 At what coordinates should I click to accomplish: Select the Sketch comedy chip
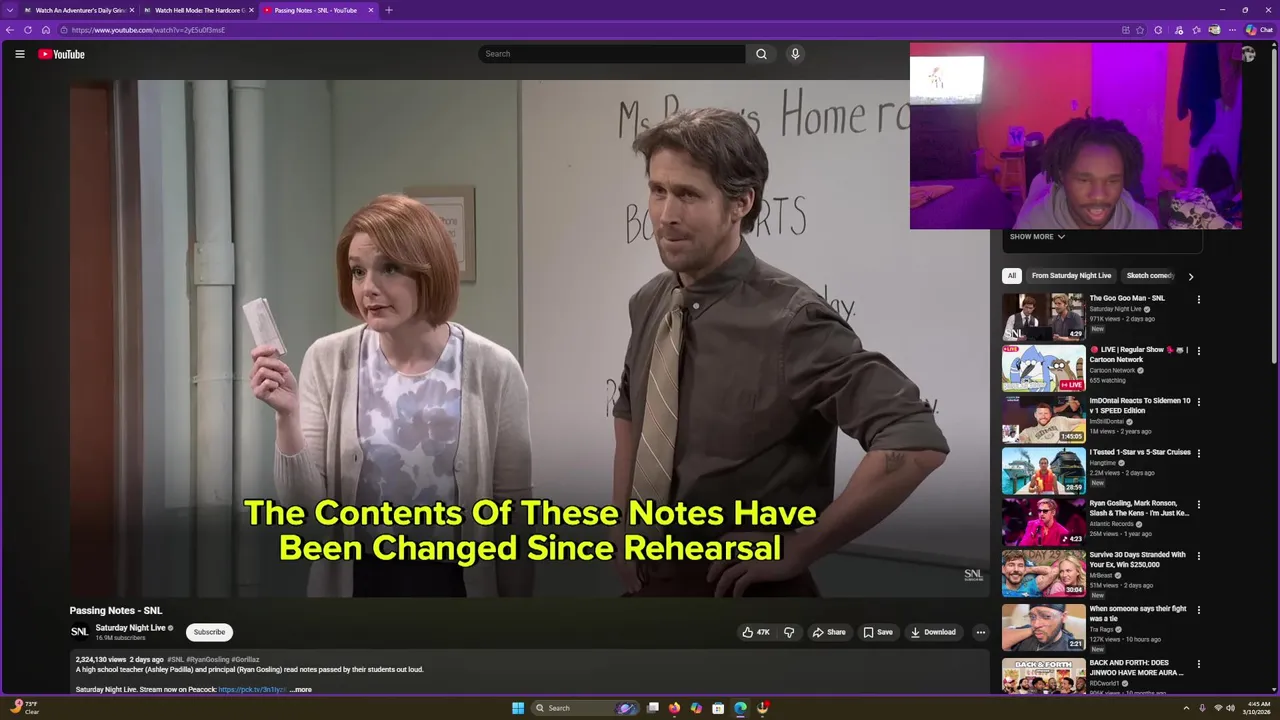tap(1150, 276)
